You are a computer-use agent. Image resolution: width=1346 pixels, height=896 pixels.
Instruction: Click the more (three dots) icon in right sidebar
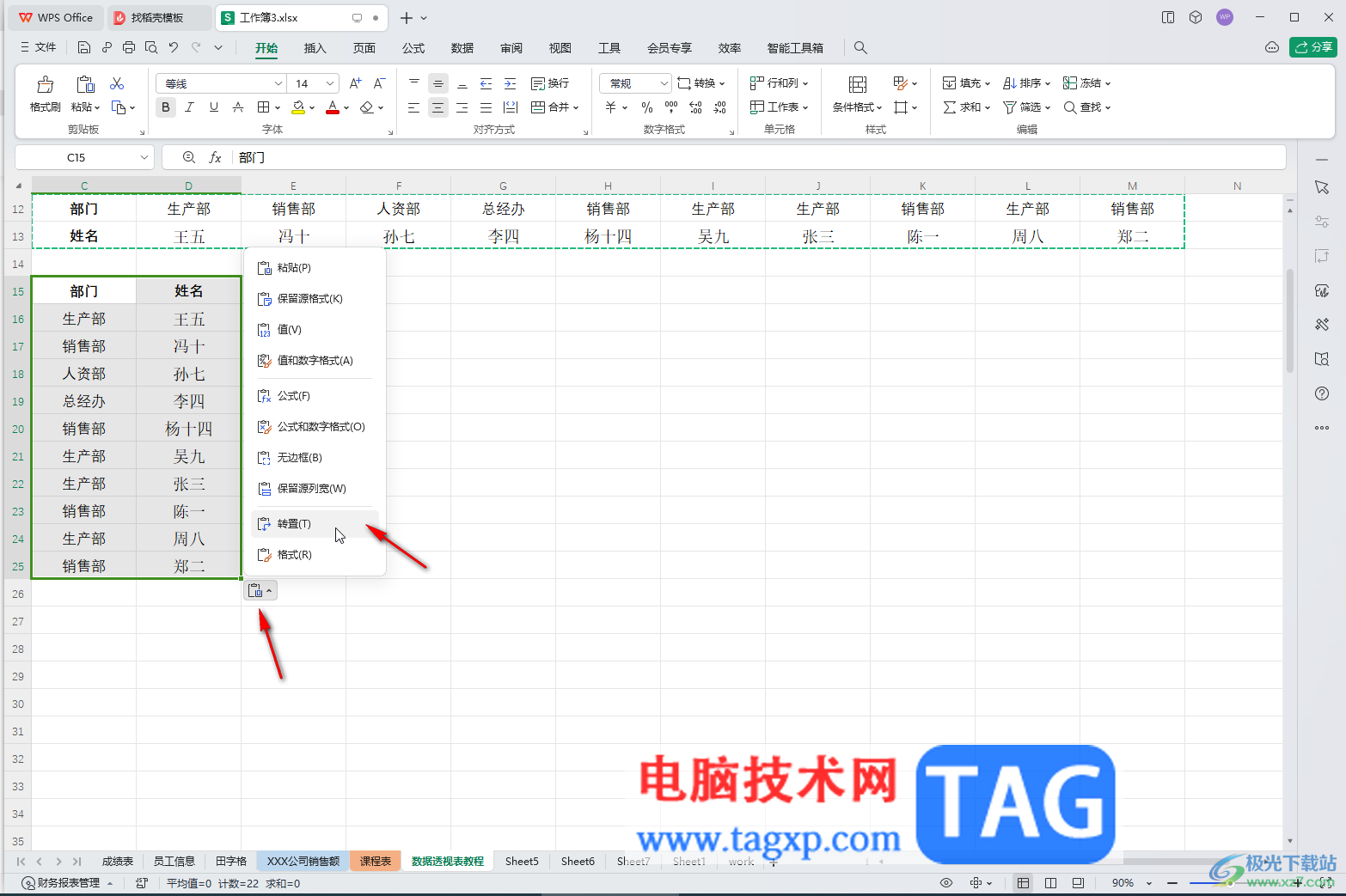pos(1322,428)
